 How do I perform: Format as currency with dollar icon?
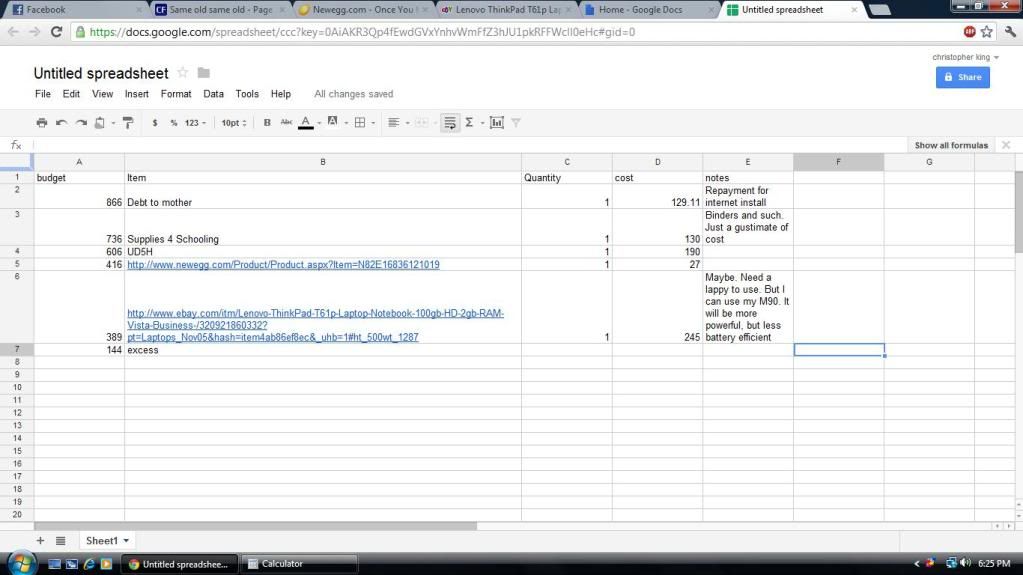click(x=155, y=123)
